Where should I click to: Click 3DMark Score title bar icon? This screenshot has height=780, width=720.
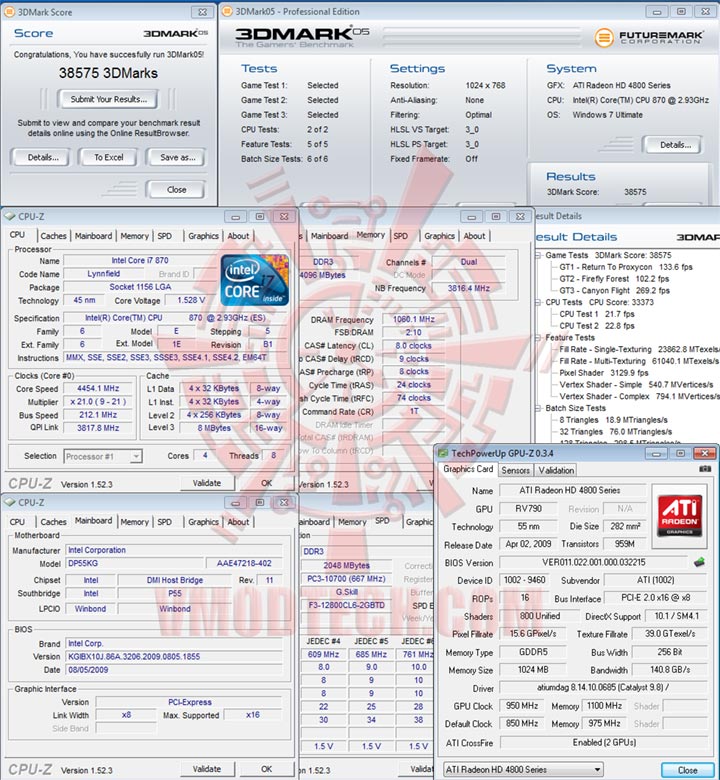coord(9,12)
